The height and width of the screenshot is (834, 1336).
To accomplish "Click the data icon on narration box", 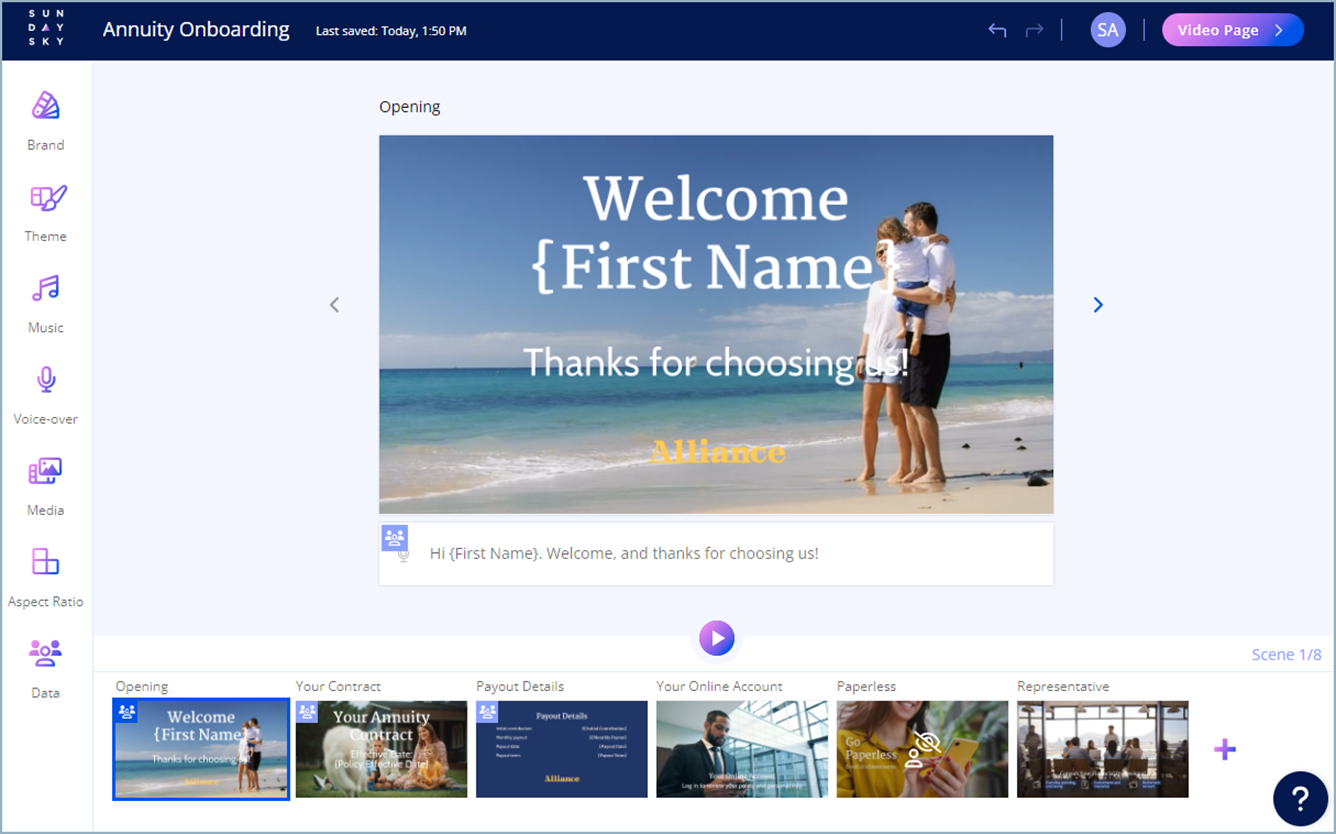I will (394, 537).
